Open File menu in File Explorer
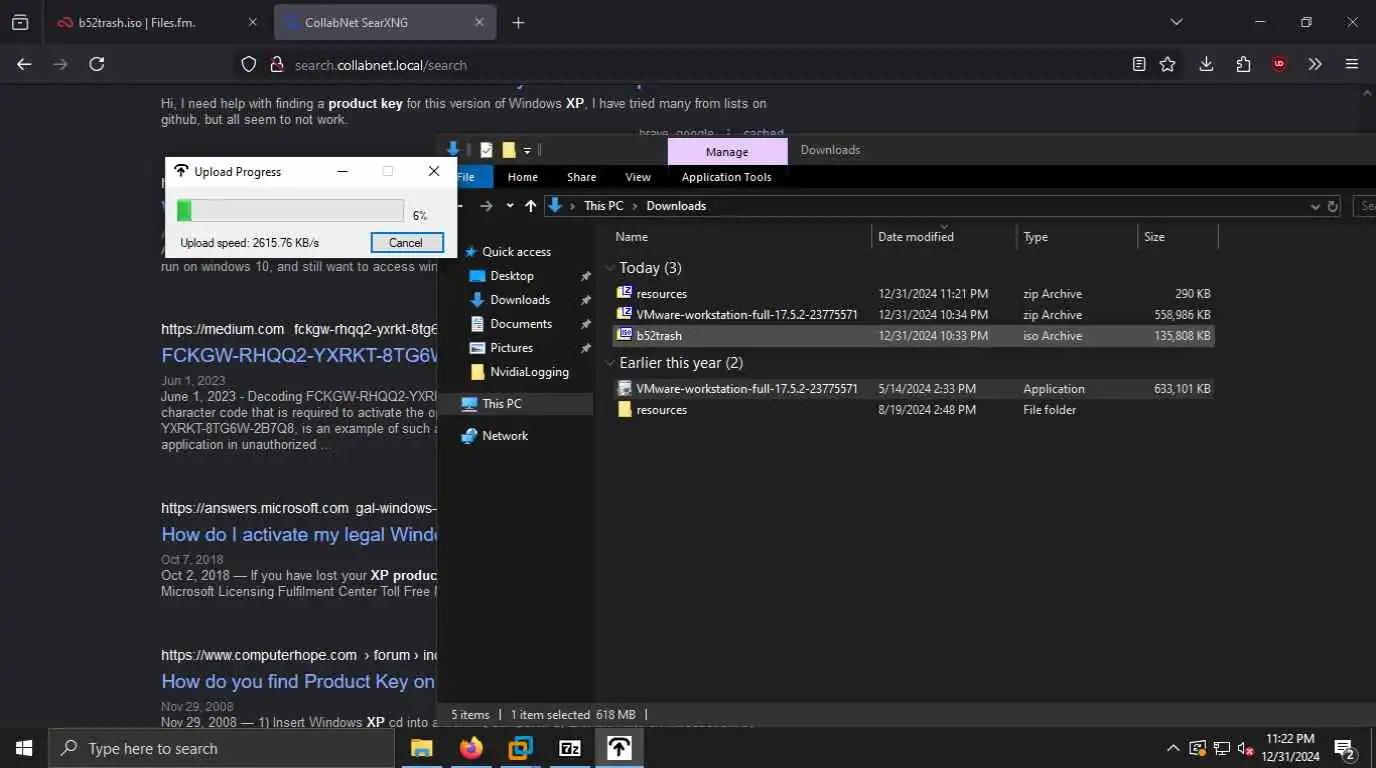Viewport: 1376px width, 768px height. (x=466, y=177)
